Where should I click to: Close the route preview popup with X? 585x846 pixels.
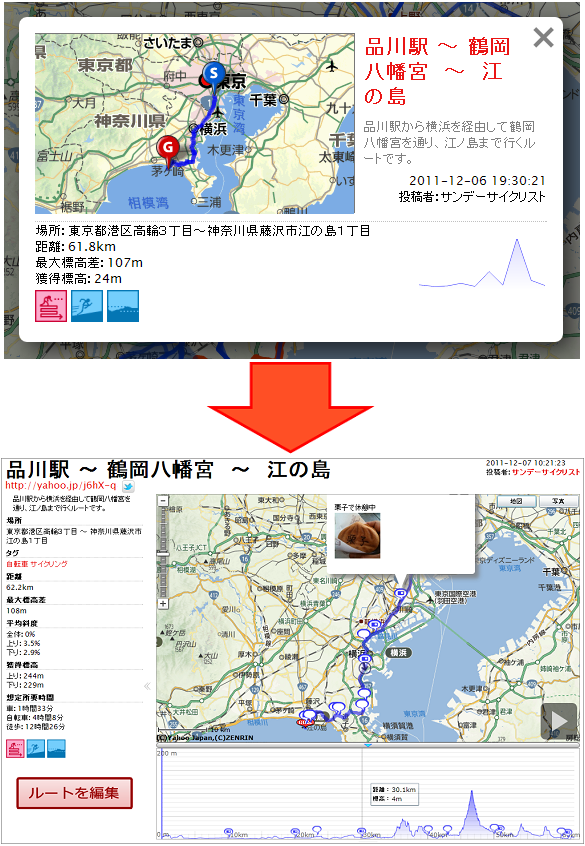pos(543,38)
